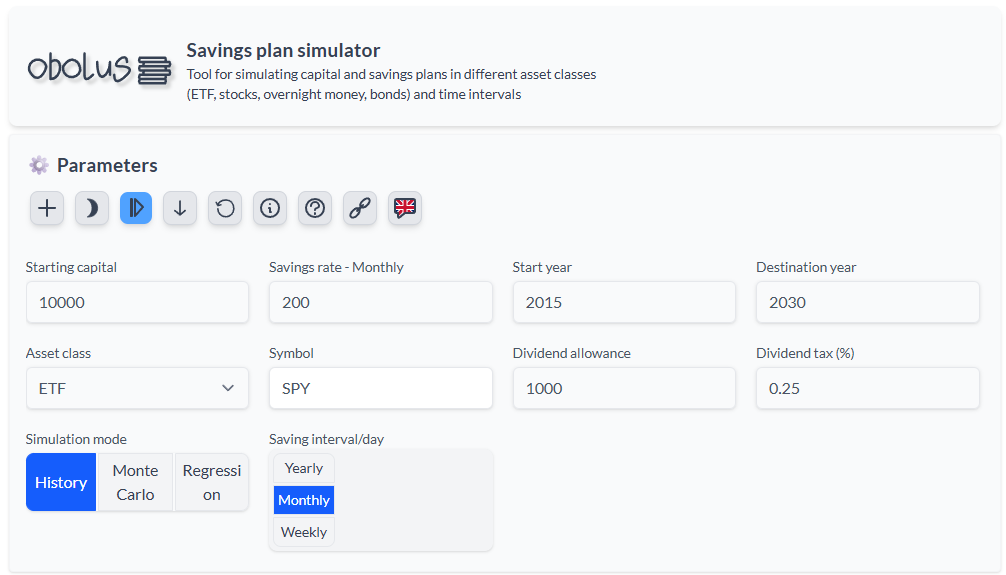Select the Weekly saving interval
Screen dimensions: 1006x575
(x=304, y=532)
